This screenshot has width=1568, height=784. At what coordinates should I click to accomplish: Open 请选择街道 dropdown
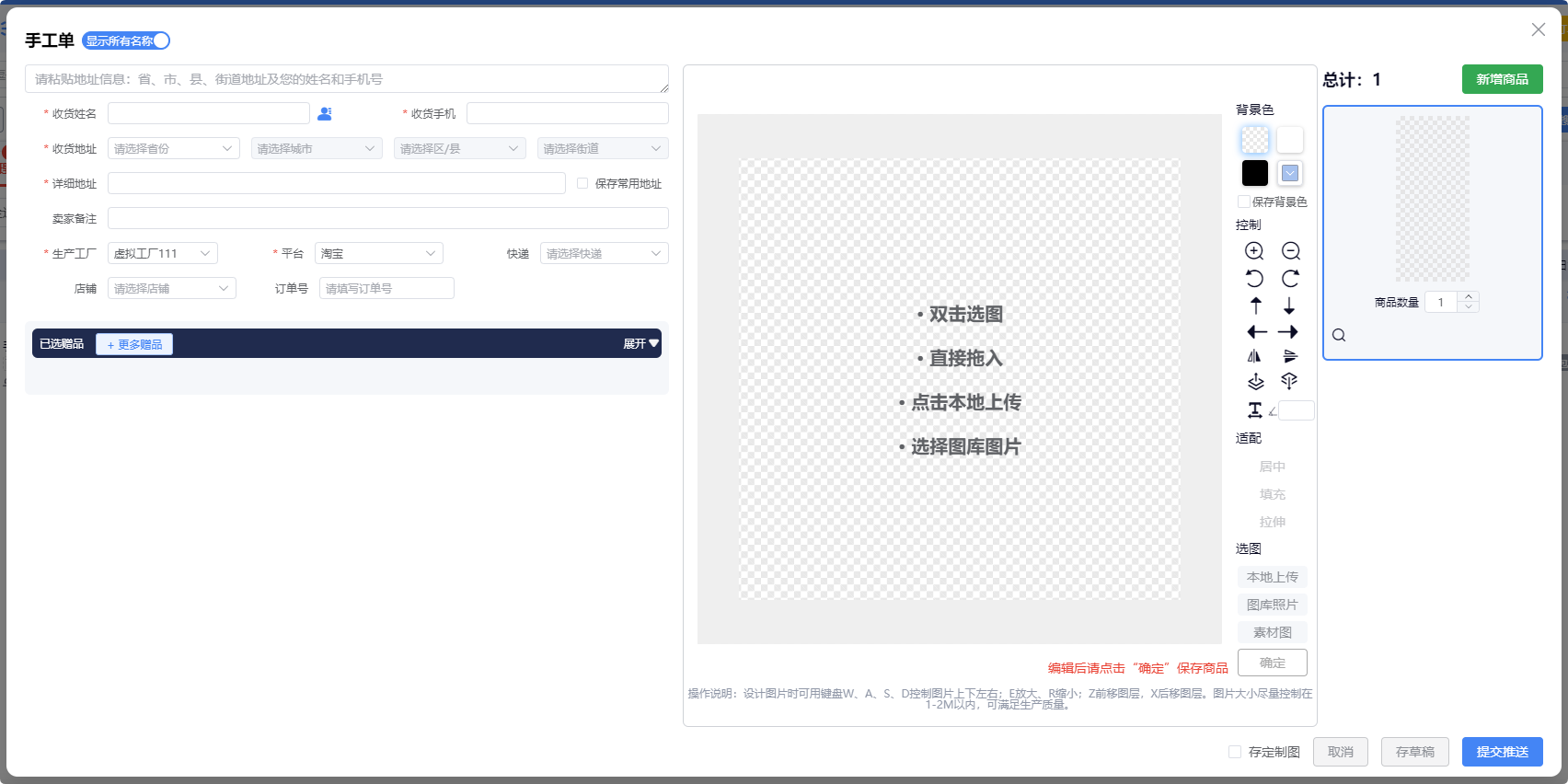[x=603, y=148]
